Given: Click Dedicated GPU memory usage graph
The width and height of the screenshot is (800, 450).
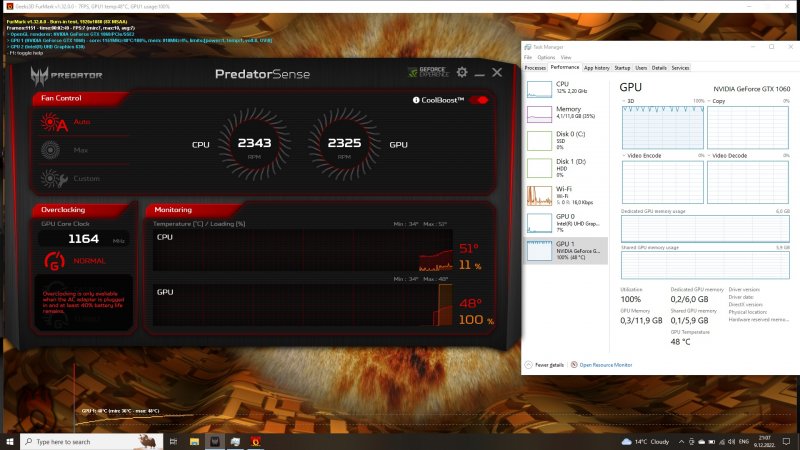Looking at the screenshot, I should [x=705, y=229].
